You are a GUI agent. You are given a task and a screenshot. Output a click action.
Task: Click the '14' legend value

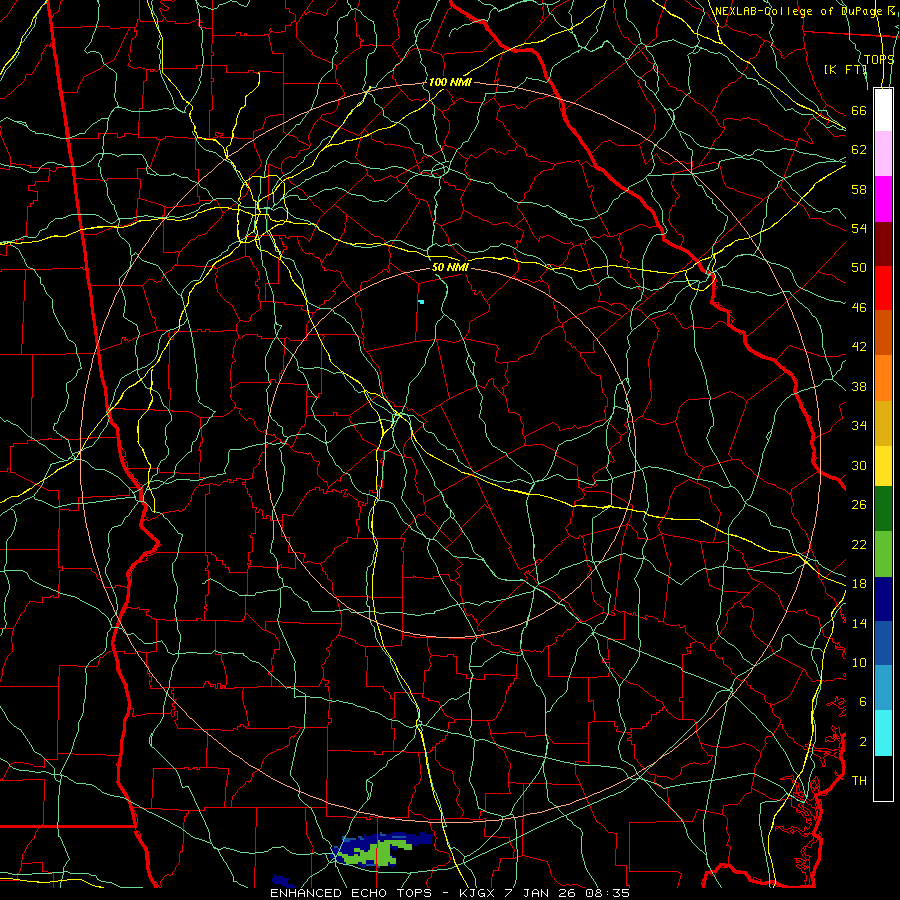tap(859, 623)
